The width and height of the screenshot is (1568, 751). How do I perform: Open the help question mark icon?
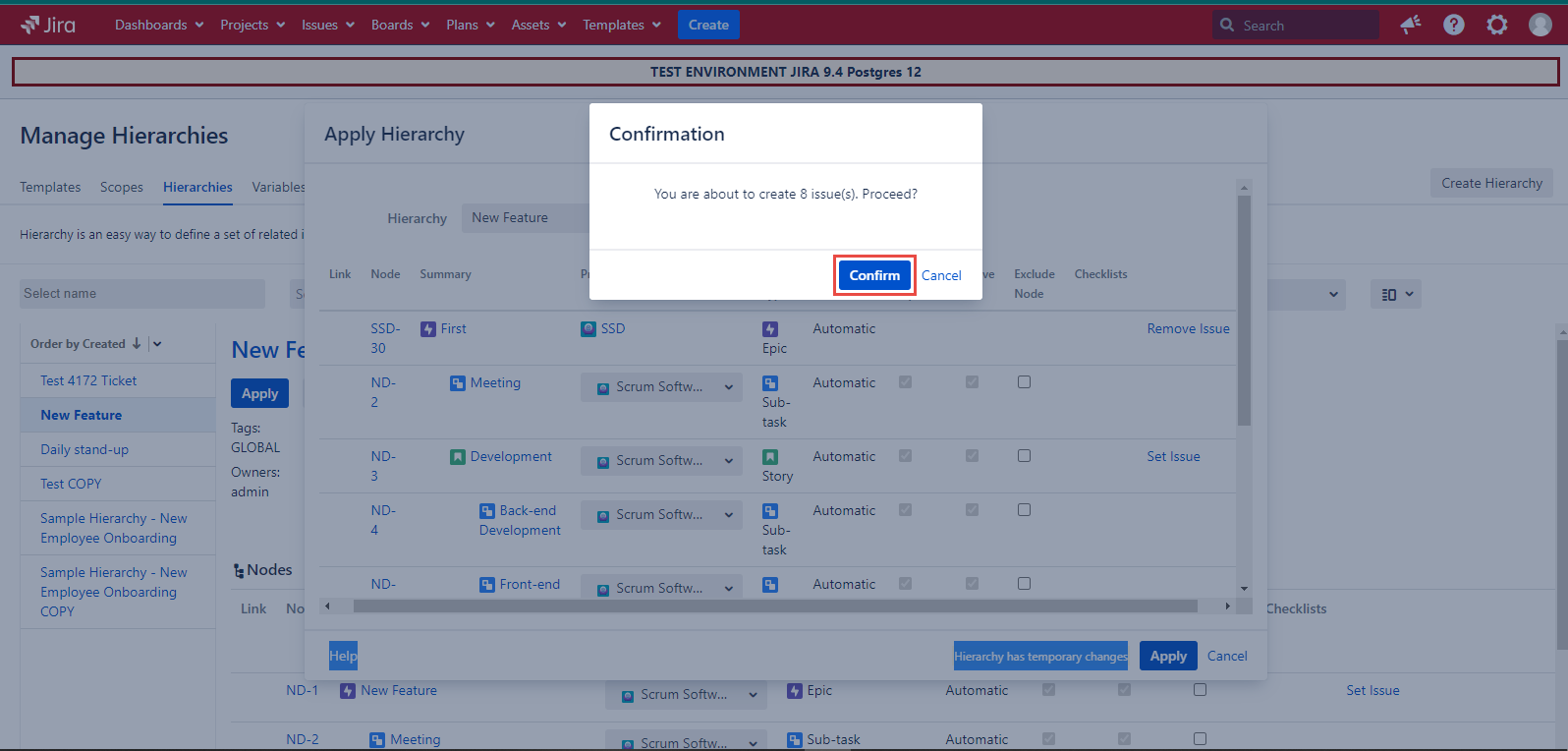point(1454,25)
